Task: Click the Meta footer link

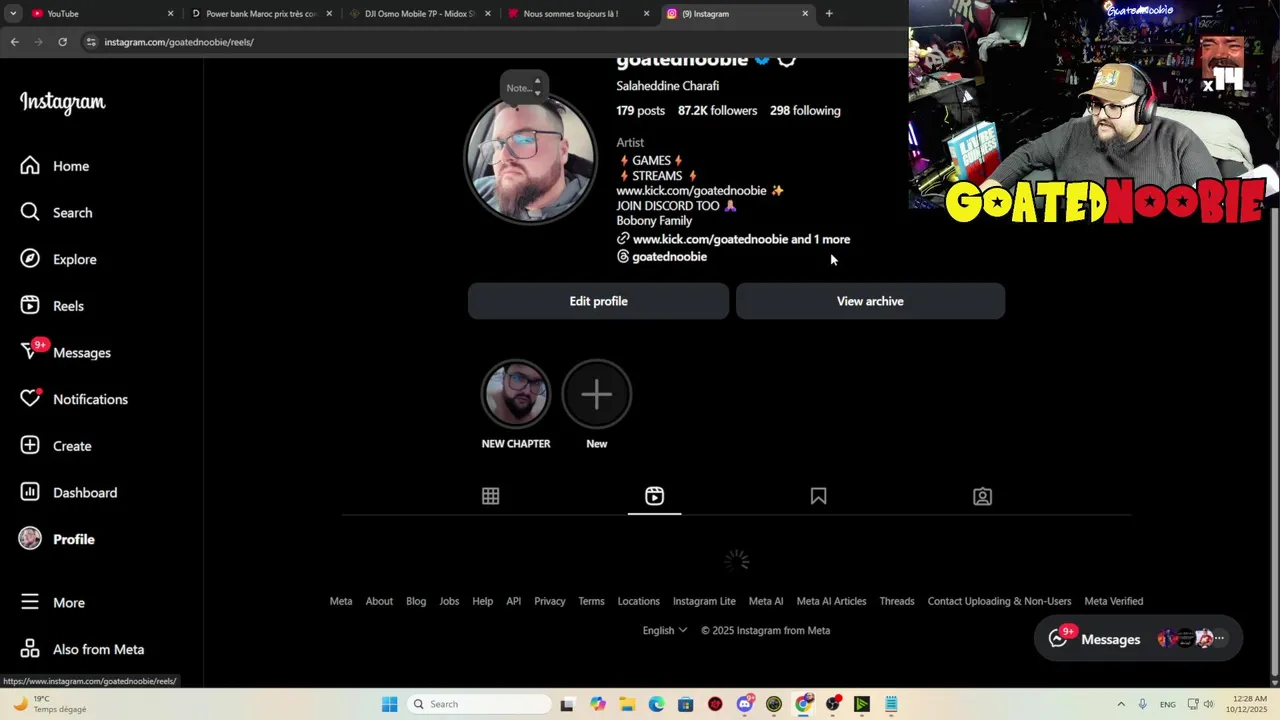Action: pyautogui.click(x=341, y=601)
